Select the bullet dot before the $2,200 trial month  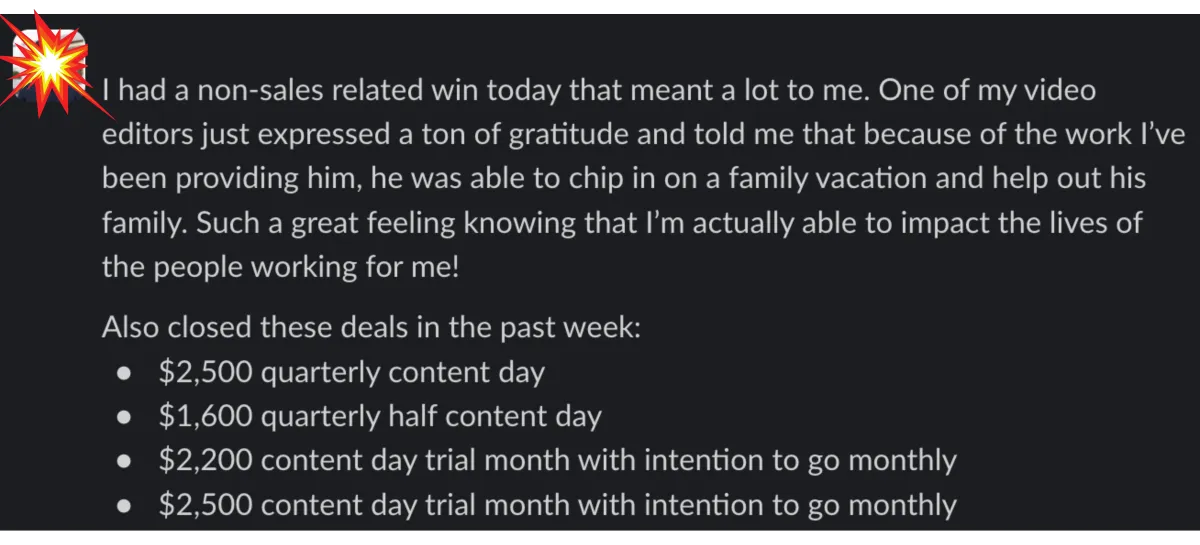point(125,462)
